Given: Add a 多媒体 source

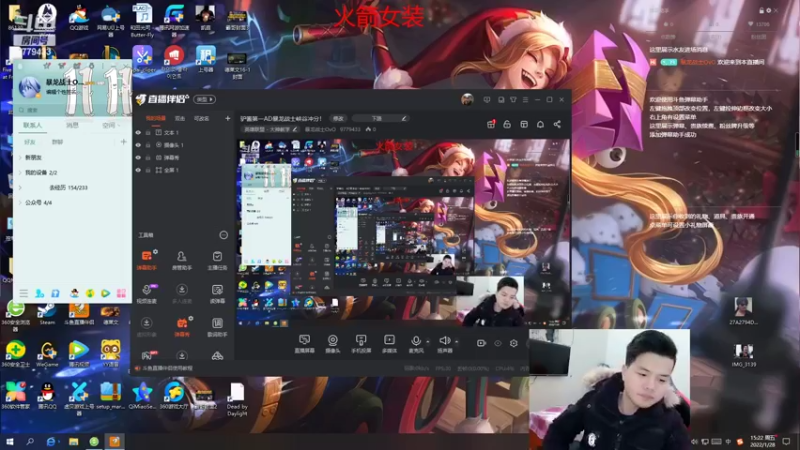Looking at the screenshot, I should (x=389, y=344).
